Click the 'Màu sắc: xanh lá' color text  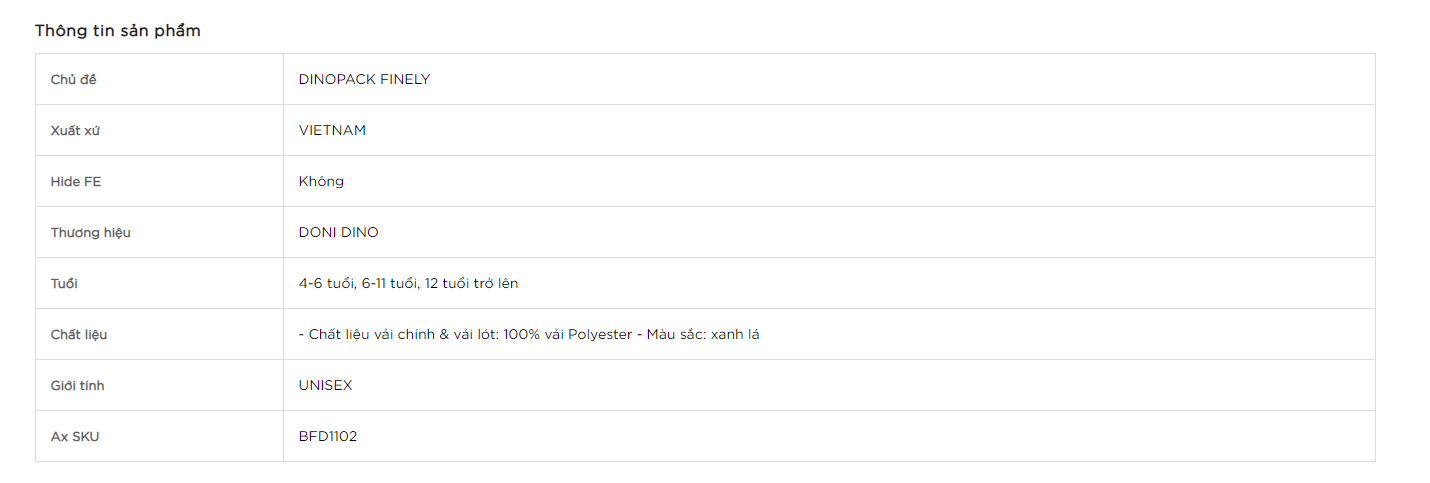[703, 334]
